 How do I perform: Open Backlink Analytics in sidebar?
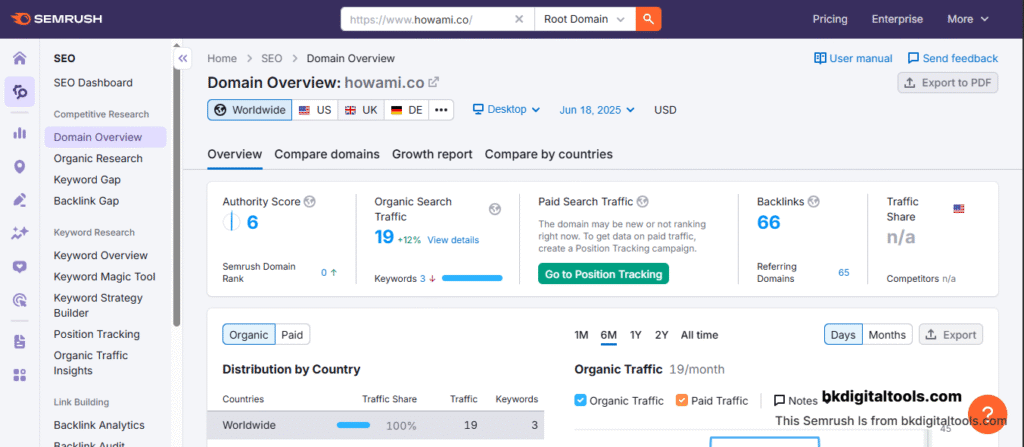pyautogui.click(x=99, y=425)
